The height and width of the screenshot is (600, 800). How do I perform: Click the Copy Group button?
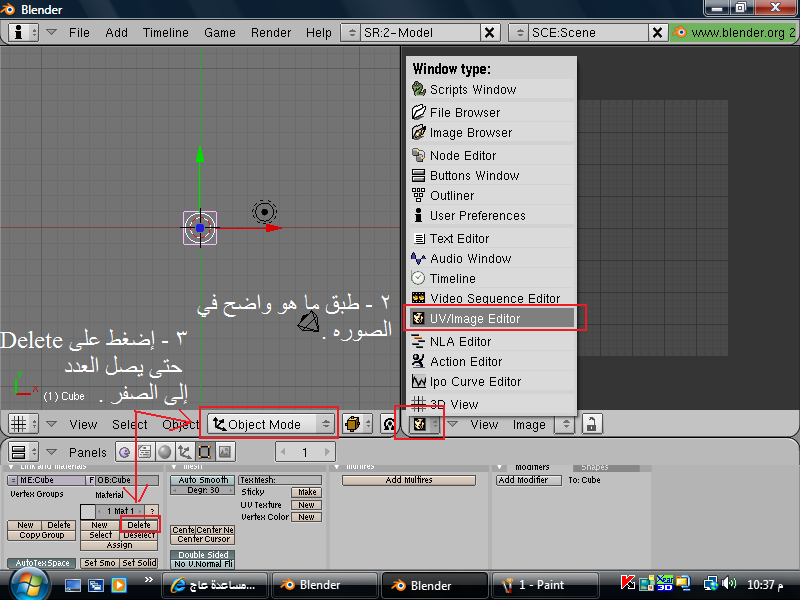[x=42, y=535]
